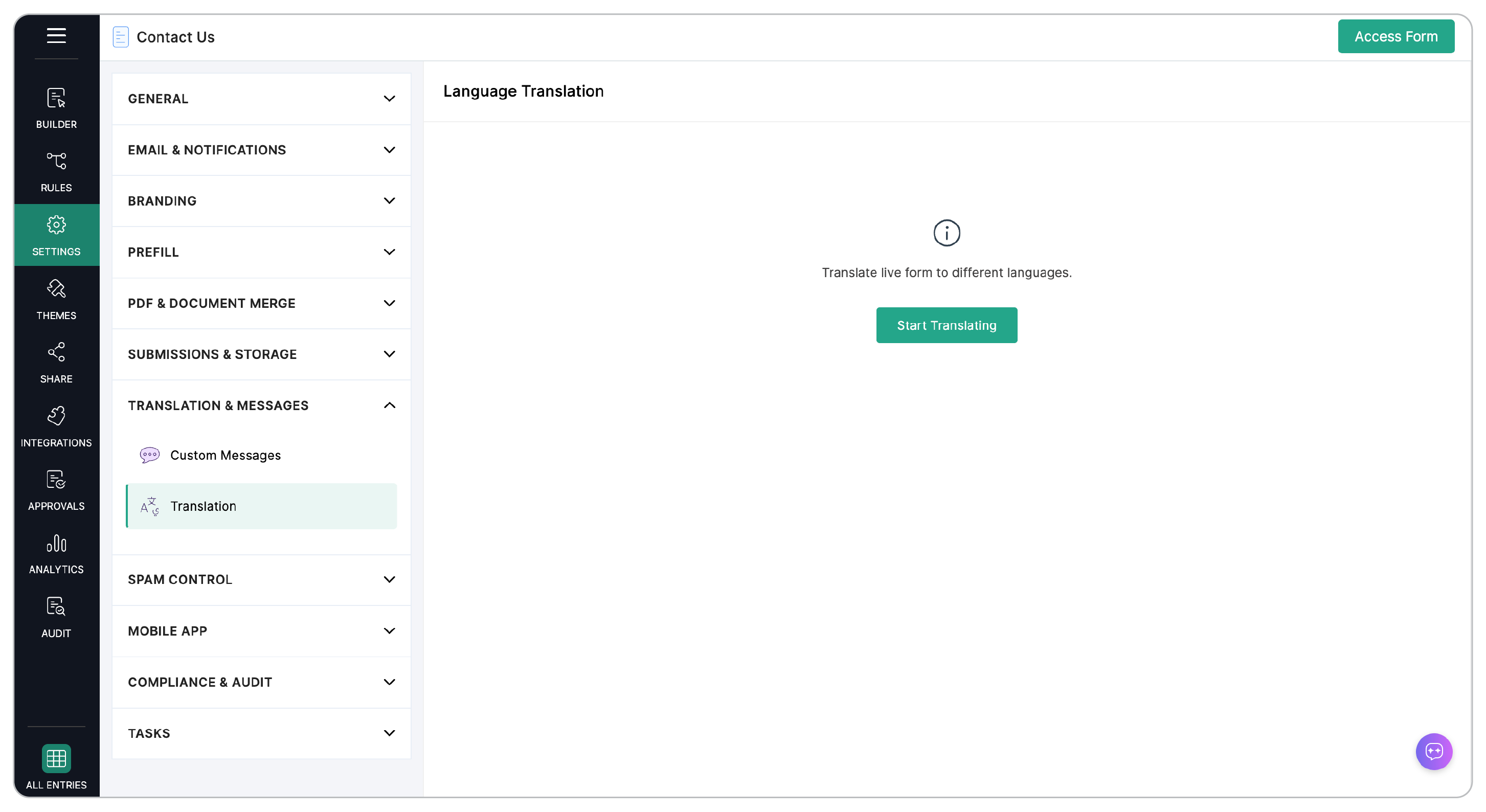Select Custom Messages menu item

(261, 455)
